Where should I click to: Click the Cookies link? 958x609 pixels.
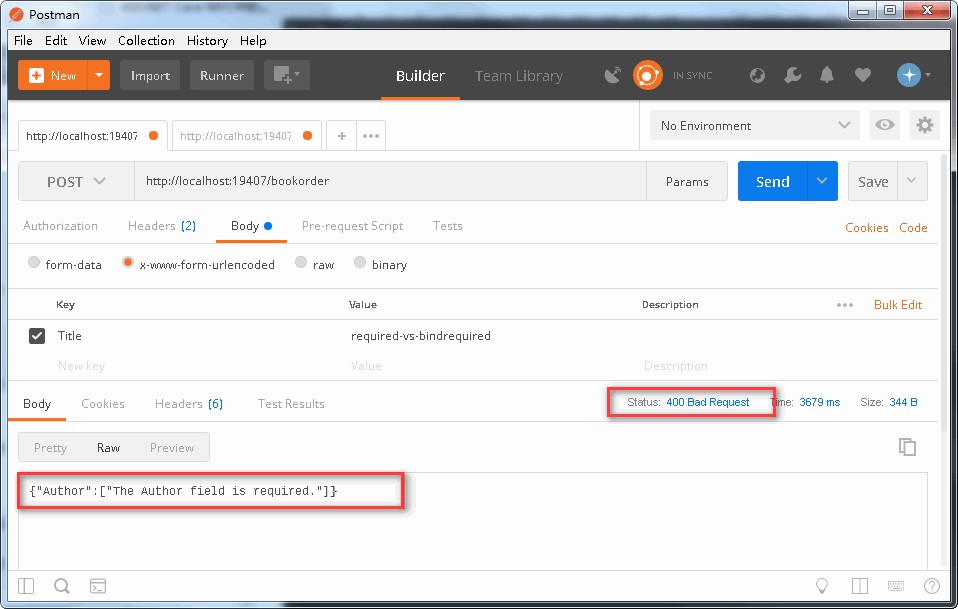coord(866,227)
